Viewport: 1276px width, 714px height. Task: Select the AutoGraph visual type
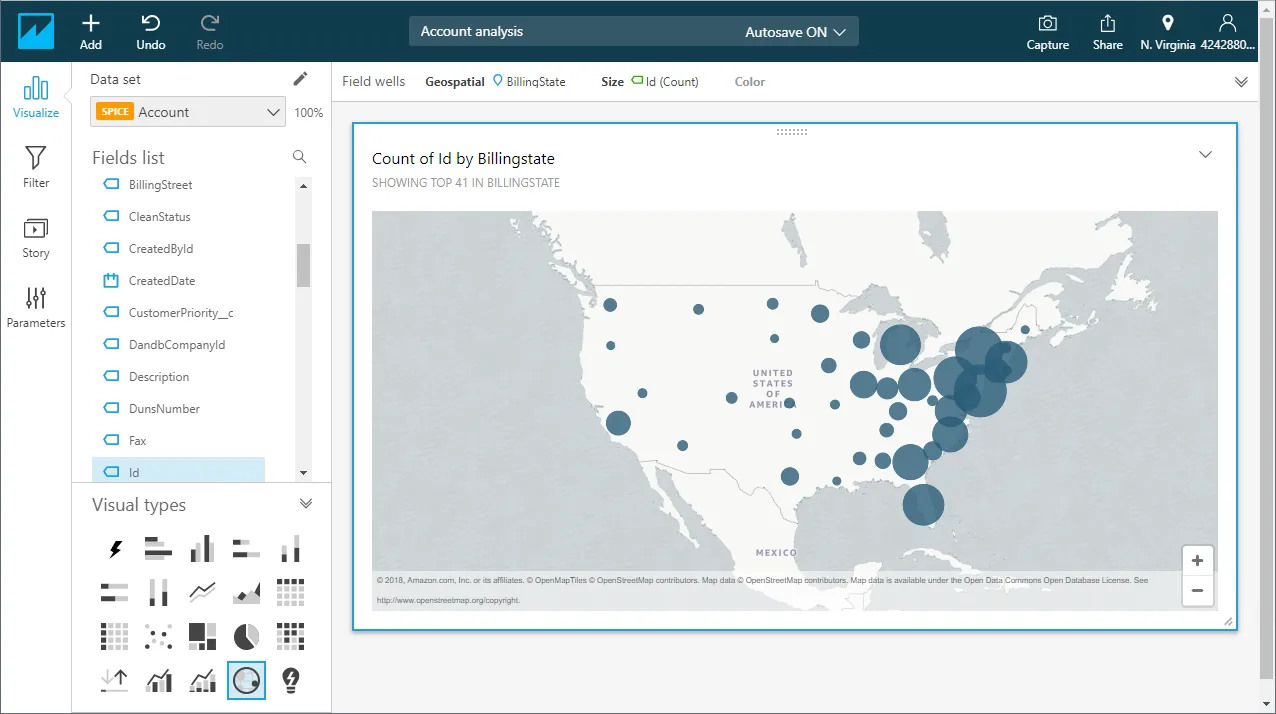point(113,548)
